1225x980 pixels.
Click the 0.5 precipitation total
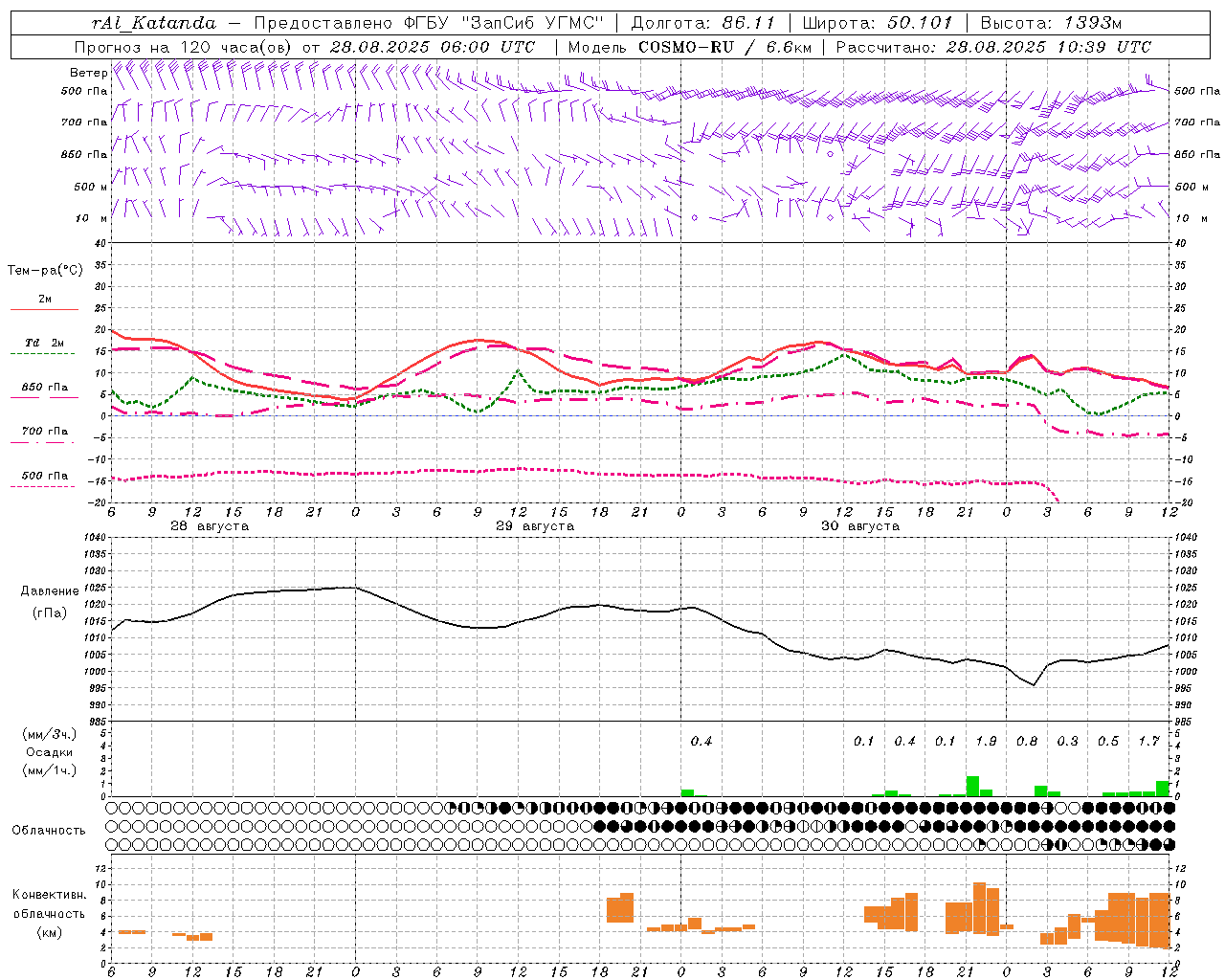coord(1108,741)
